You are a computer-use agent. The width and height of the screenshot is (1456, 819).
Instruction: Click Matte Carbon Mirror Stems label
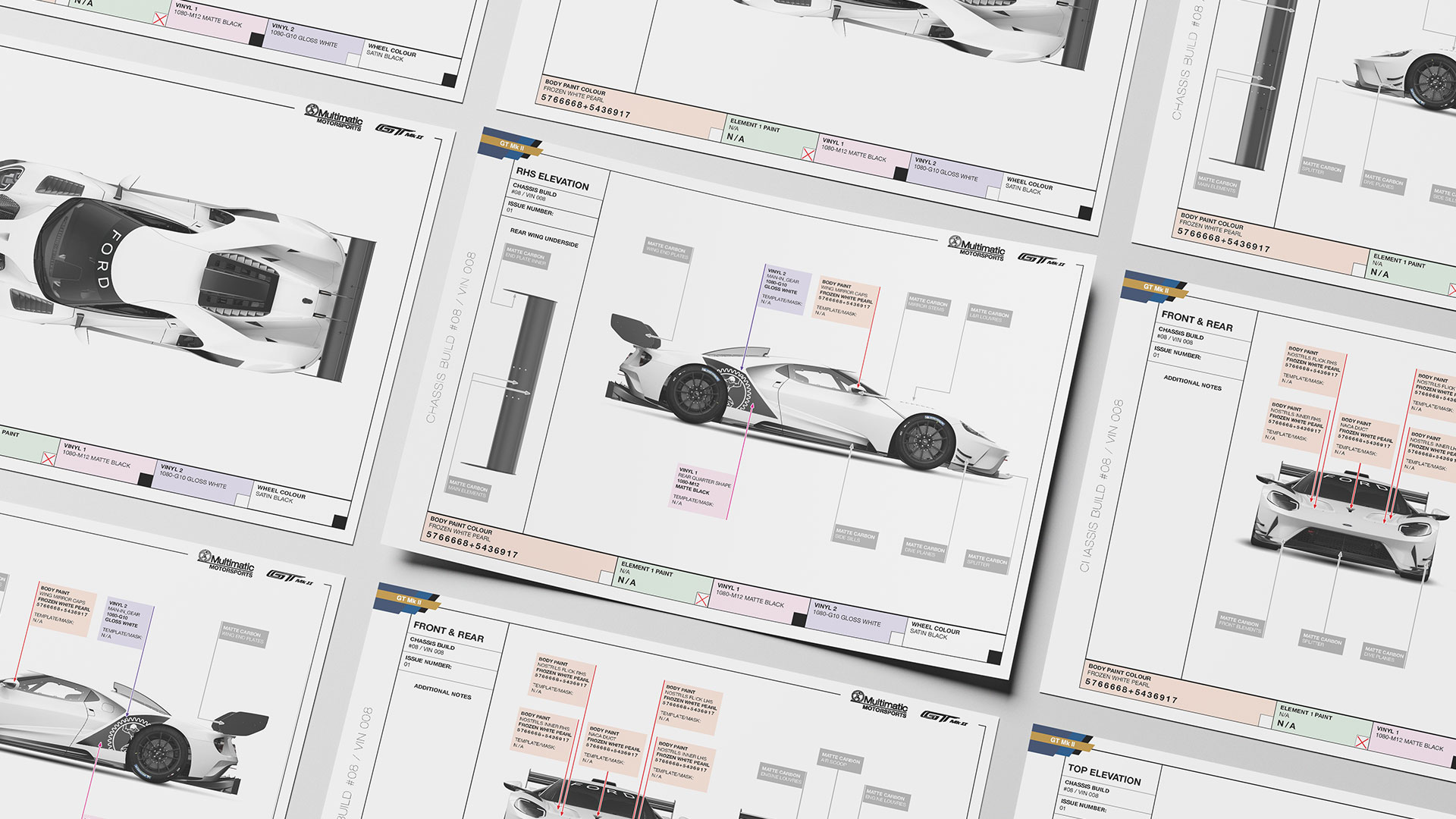click(x=928, y=305)
